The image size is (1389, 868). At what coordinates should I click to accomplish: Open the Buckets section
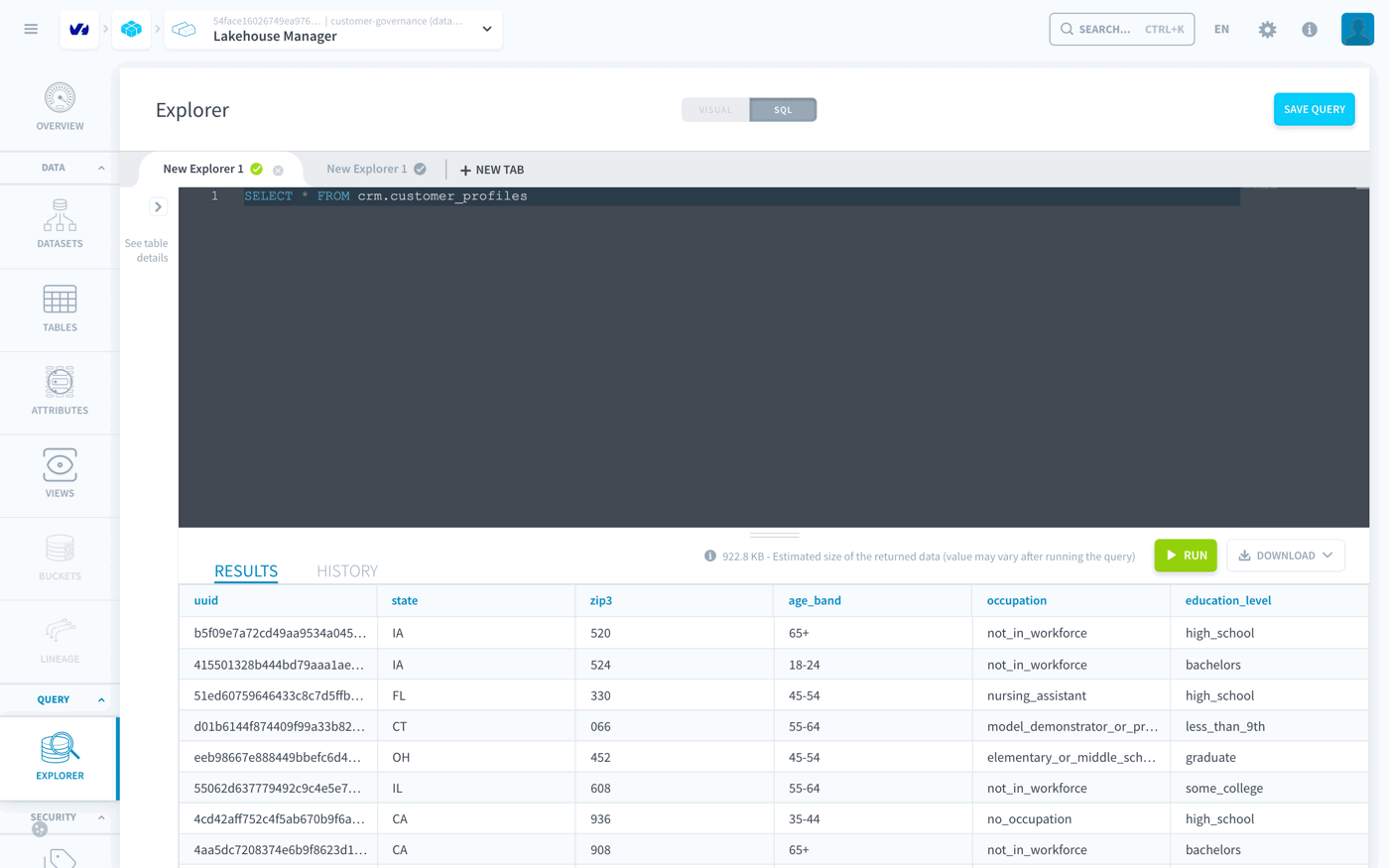tap(60, 558)
